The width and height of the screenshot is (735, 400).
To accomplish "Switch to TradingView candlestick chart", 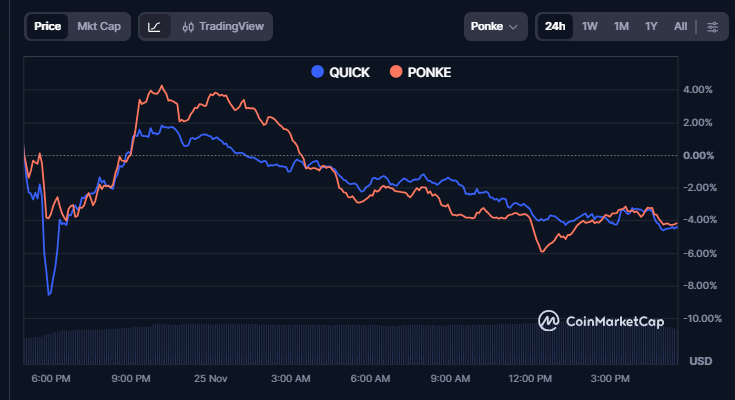I will (x=223, y=26).
